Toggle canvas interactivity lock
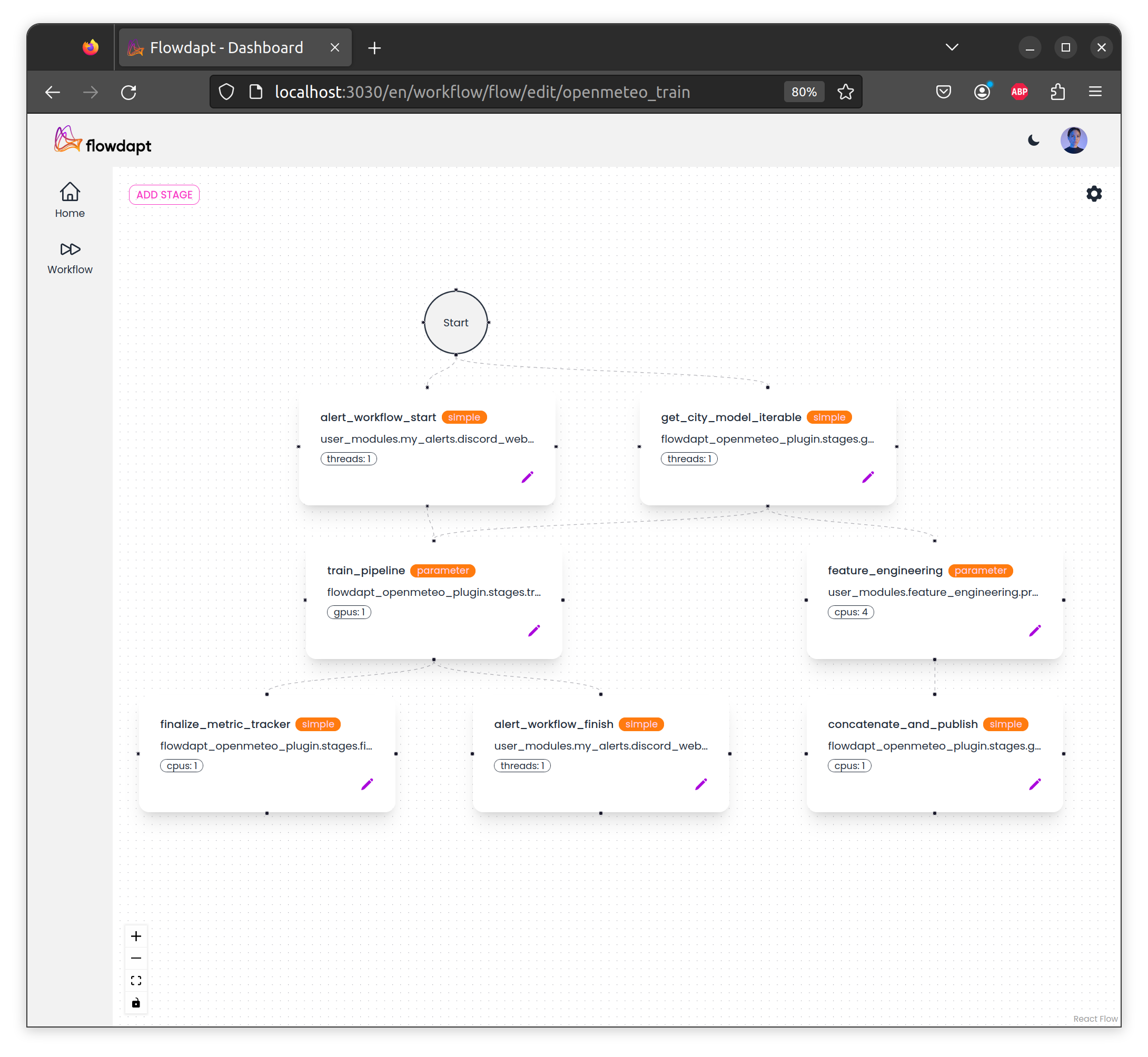Image resolution: width=1148 pixels, height=1057 pixels. coord(136,1003)
